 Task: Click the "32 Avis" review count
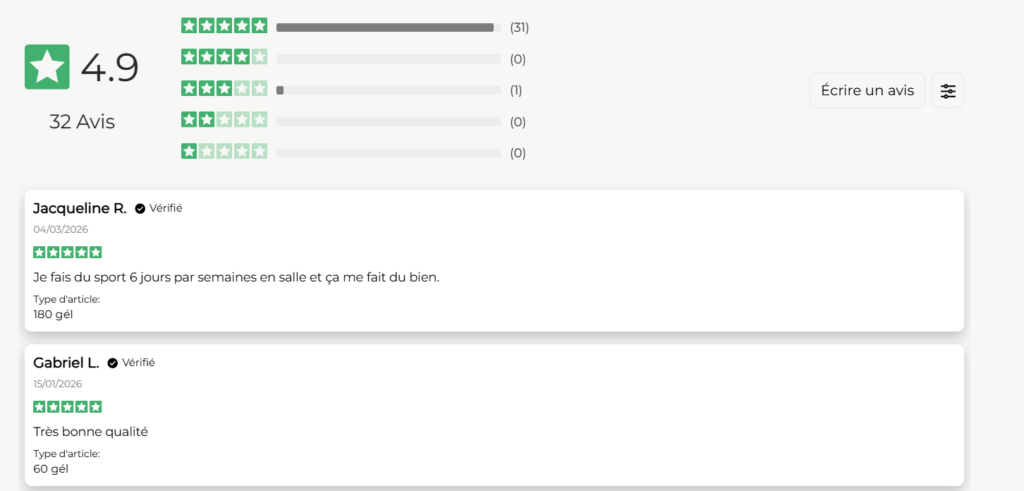(82, 122)
